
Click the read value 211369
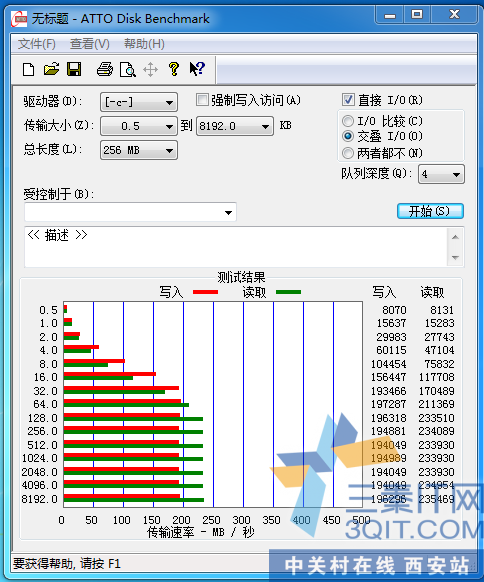436,404
